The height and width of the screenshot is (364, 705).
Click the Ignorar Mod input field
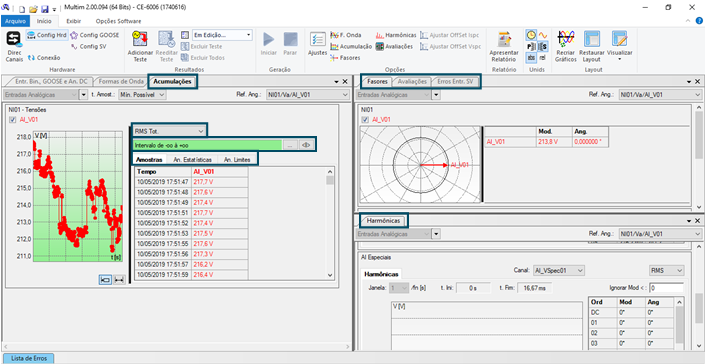coord(666,288)
